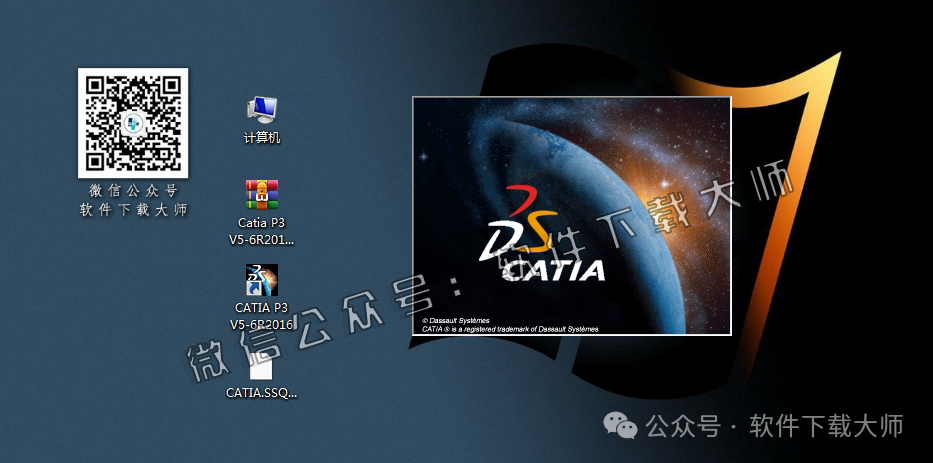Click the CATIA splash screen window
This screenshot has height=463, width=933.
pos(572,215)
